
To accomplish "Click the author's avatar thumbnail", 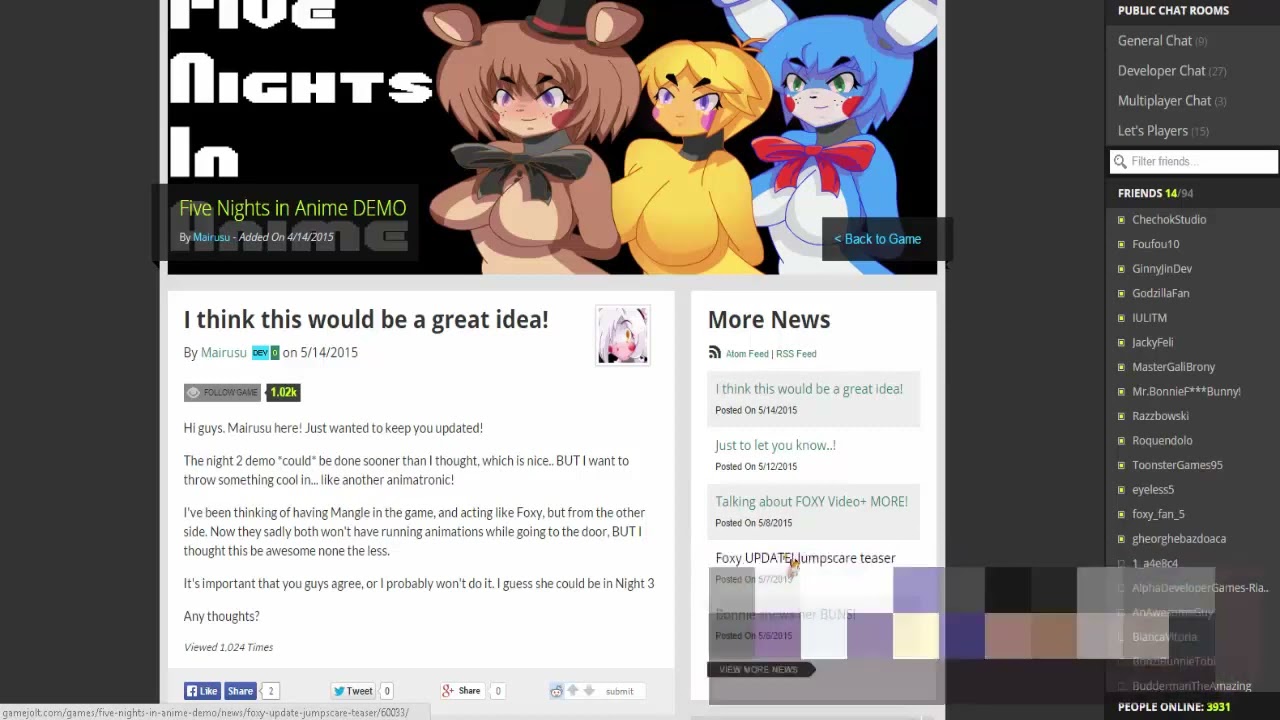I will coord(623,335).
